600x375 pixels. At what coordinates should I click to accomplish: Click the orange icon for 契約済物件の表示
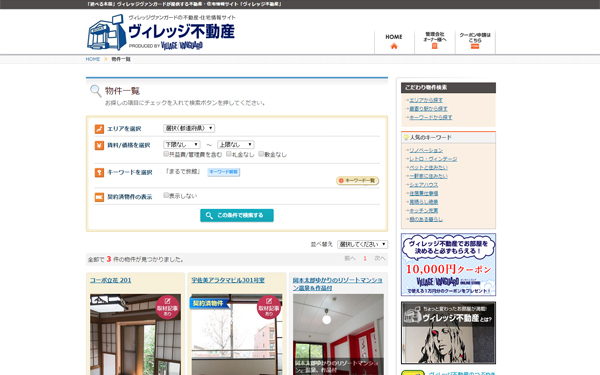(x=99, y=197)
